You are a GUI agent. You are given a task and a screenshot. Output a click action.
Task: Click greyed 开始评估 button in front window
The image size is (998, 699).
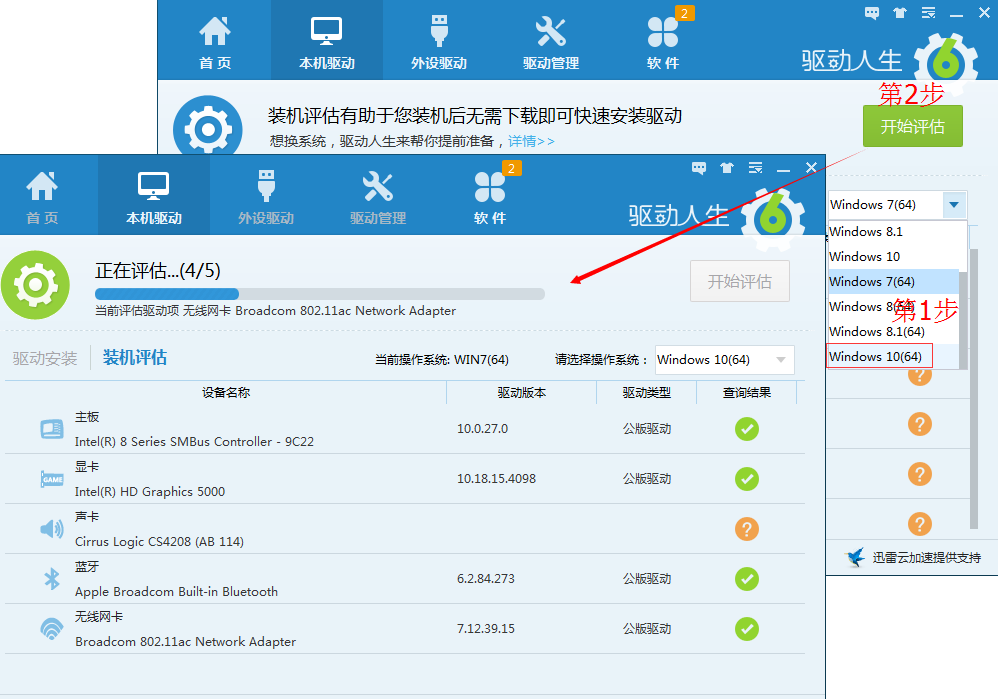(x=740, y=281)
